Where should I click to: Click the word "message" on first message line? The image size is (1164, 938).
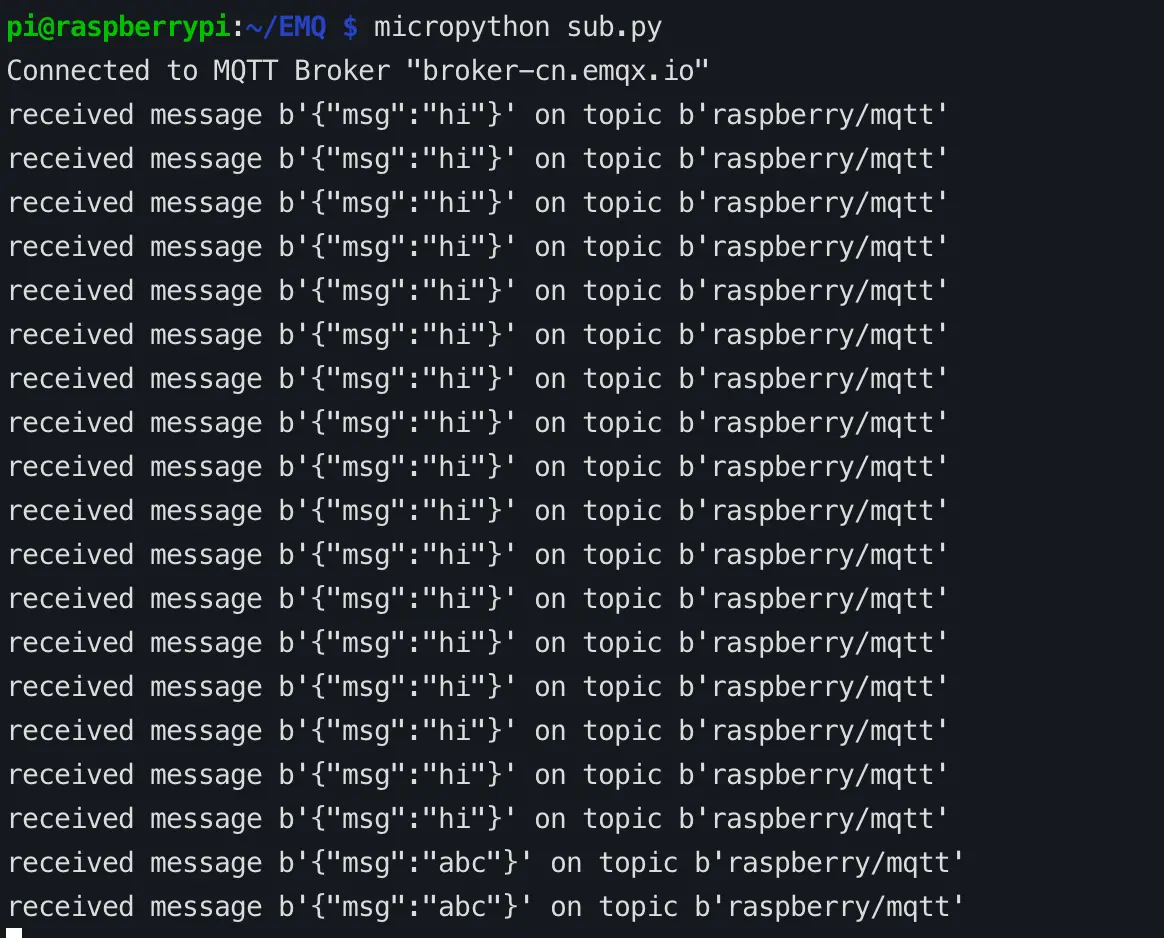tap(206, 115)
